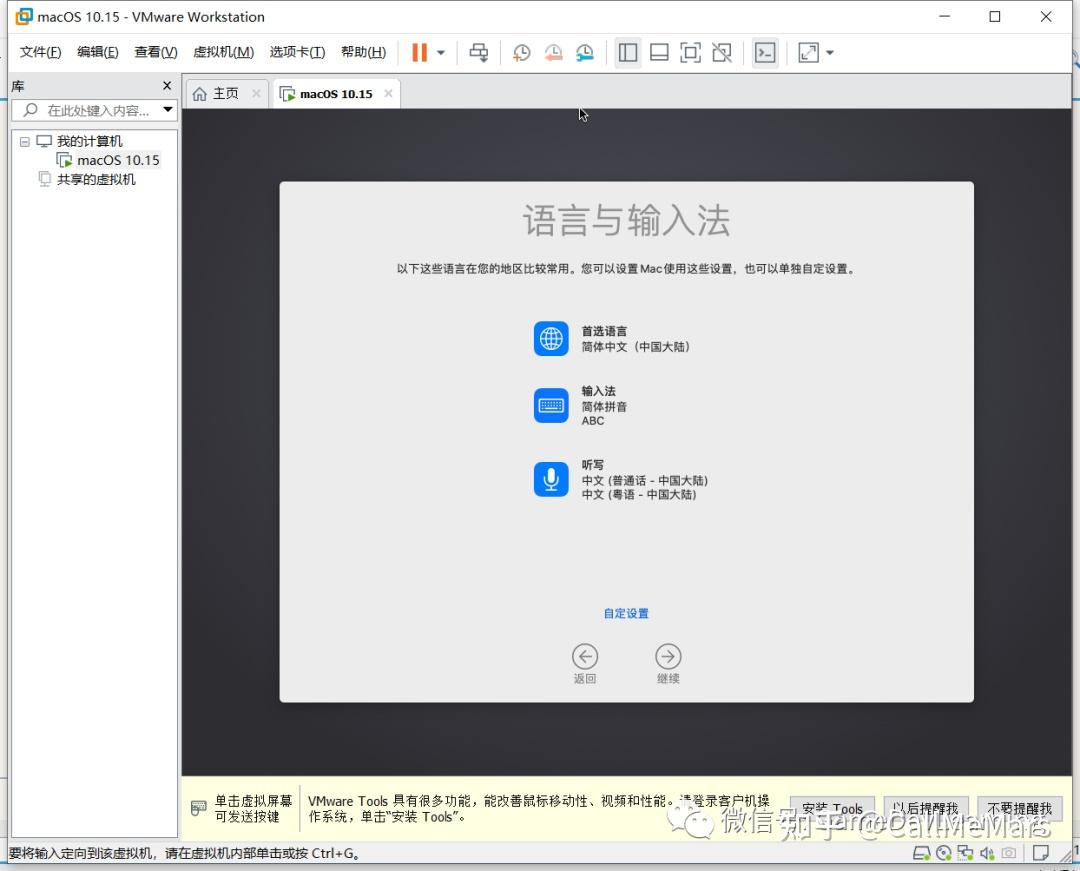Click the 安装 Tools button
Image resolution: width=1080 pixels, height=871 pixels.
point(832,809)
